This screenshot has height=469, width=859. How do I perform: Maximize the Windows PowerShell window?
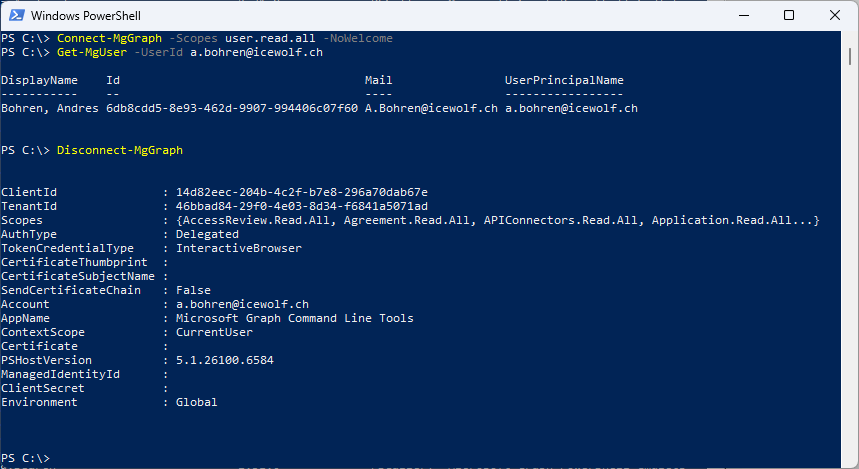pos(789,16)
